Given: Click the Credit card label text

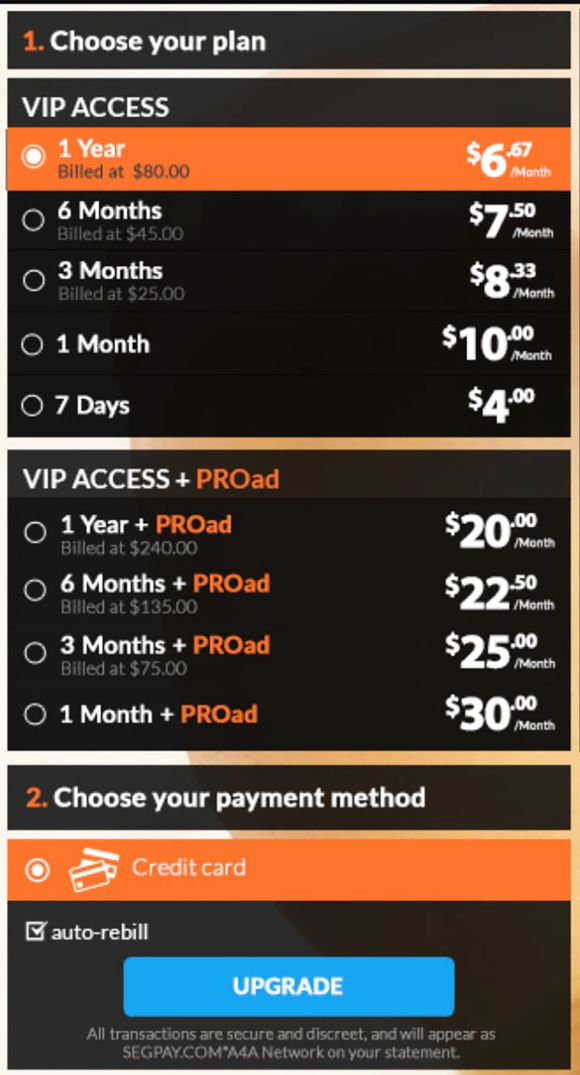Looking at the screenshot, I should click(x=189, y=868).
